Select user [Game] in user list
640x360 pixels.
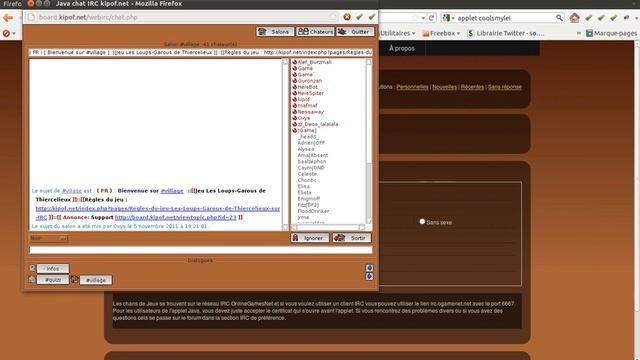pyautogui.click(x=307, y=130)
